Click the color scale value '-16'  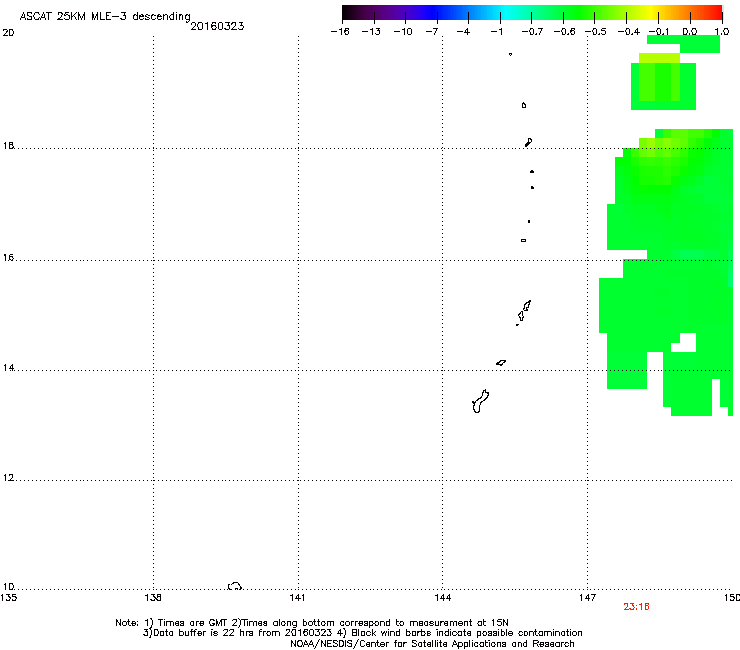pyautogui.click(x=340, y=32)
